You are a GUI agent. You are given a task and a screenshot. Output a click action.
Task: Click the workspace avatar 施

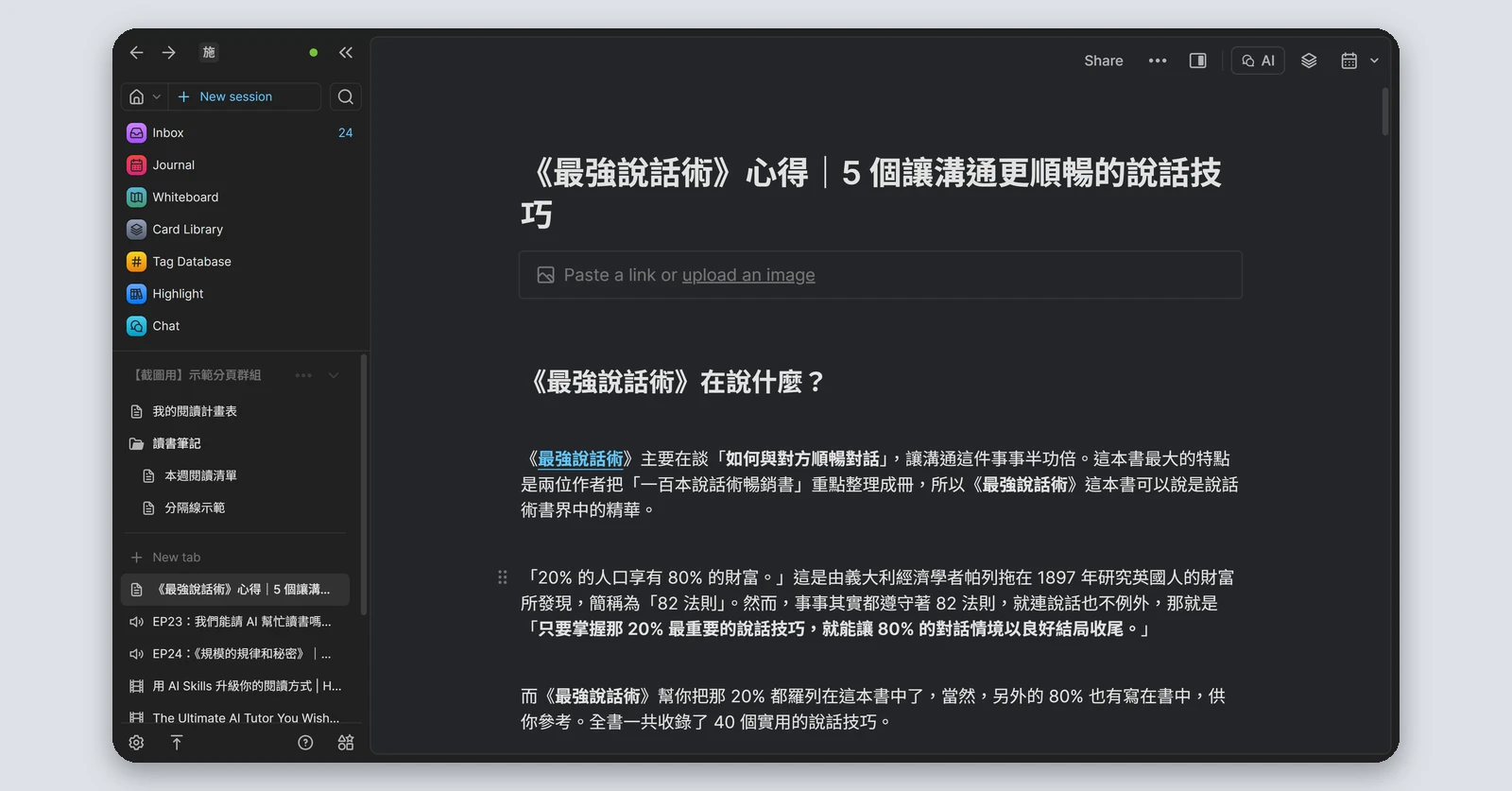(x=209, y=53)
